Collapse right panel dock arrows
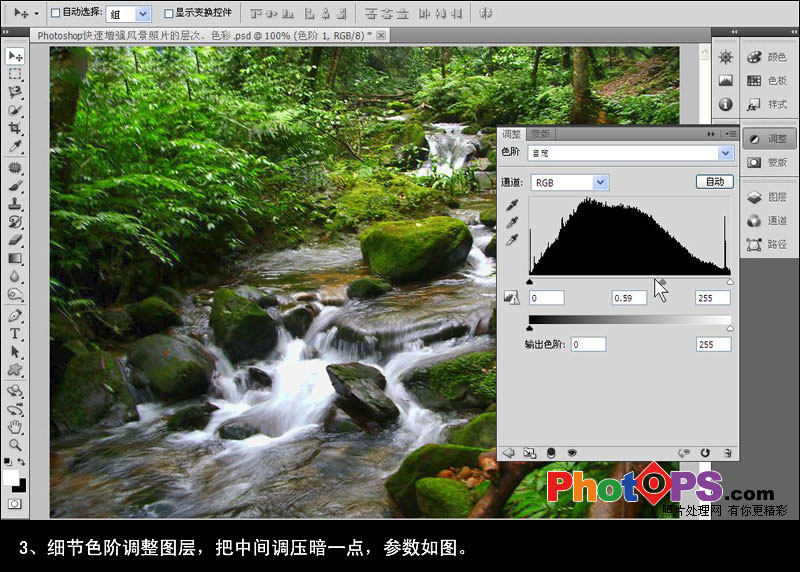The height and width of the screenshot is (572, 800). point(794,32)
